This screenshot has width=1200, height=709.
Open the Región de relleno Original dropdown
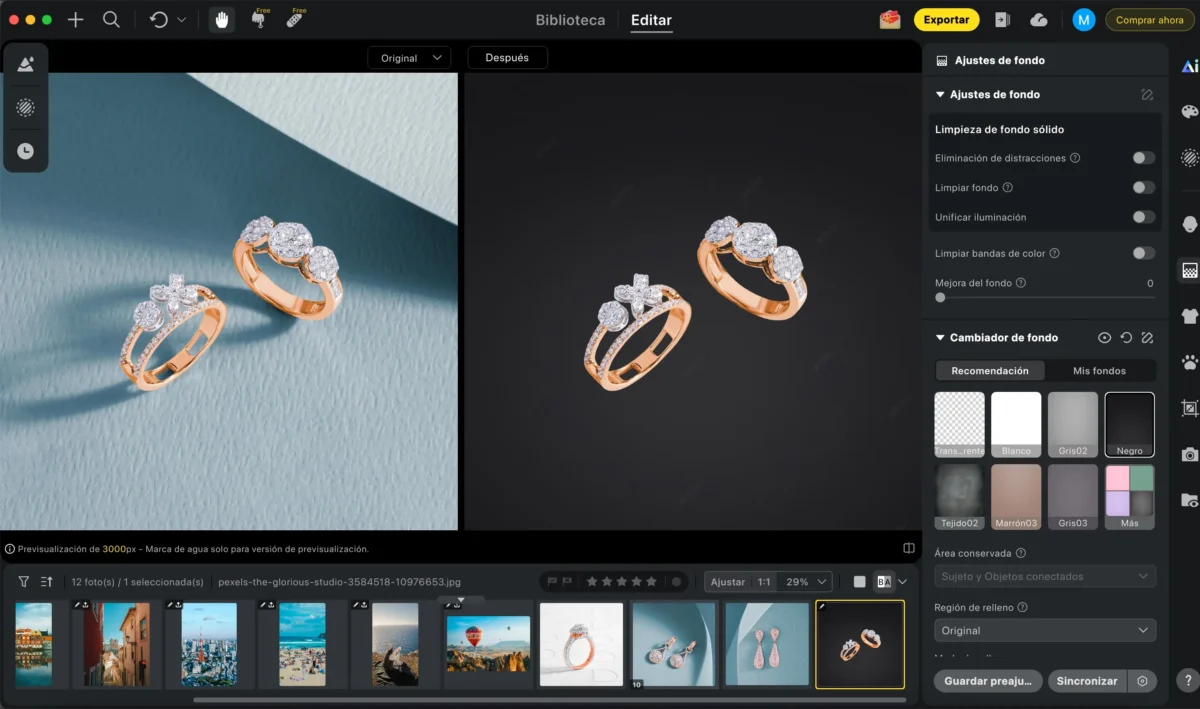click(x=1045, y=630)
